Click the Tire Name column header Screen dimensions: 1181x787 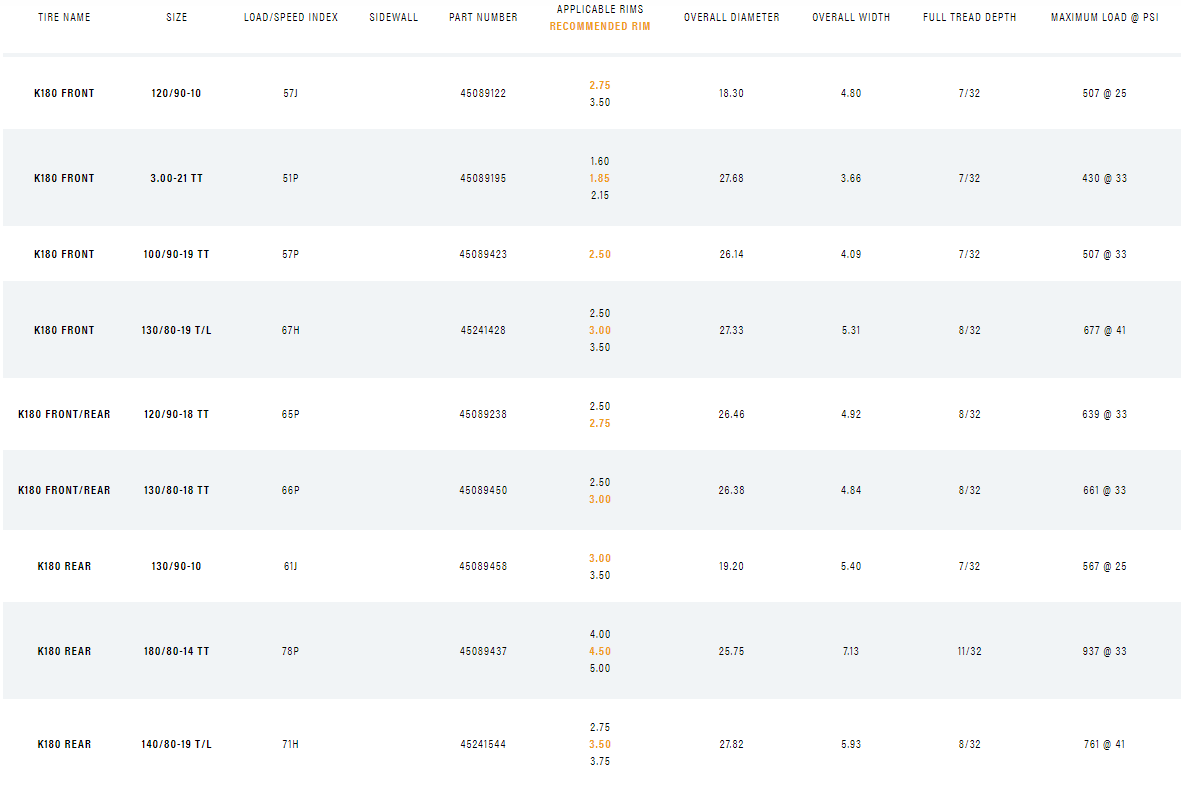click(64, 18)
